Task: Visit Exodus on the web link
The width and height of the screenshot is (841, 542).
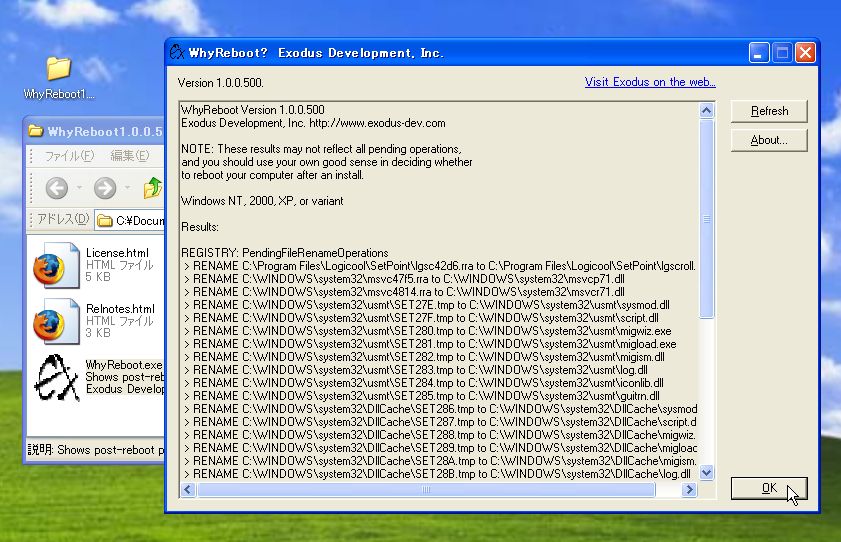Action: click(x=650, y=82)
